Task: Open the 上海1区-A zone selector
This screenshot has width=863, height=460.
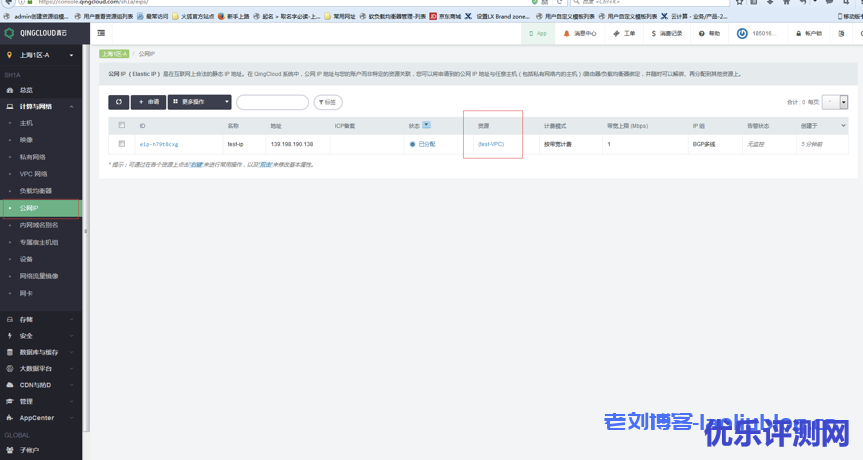Action: point(40,54)
